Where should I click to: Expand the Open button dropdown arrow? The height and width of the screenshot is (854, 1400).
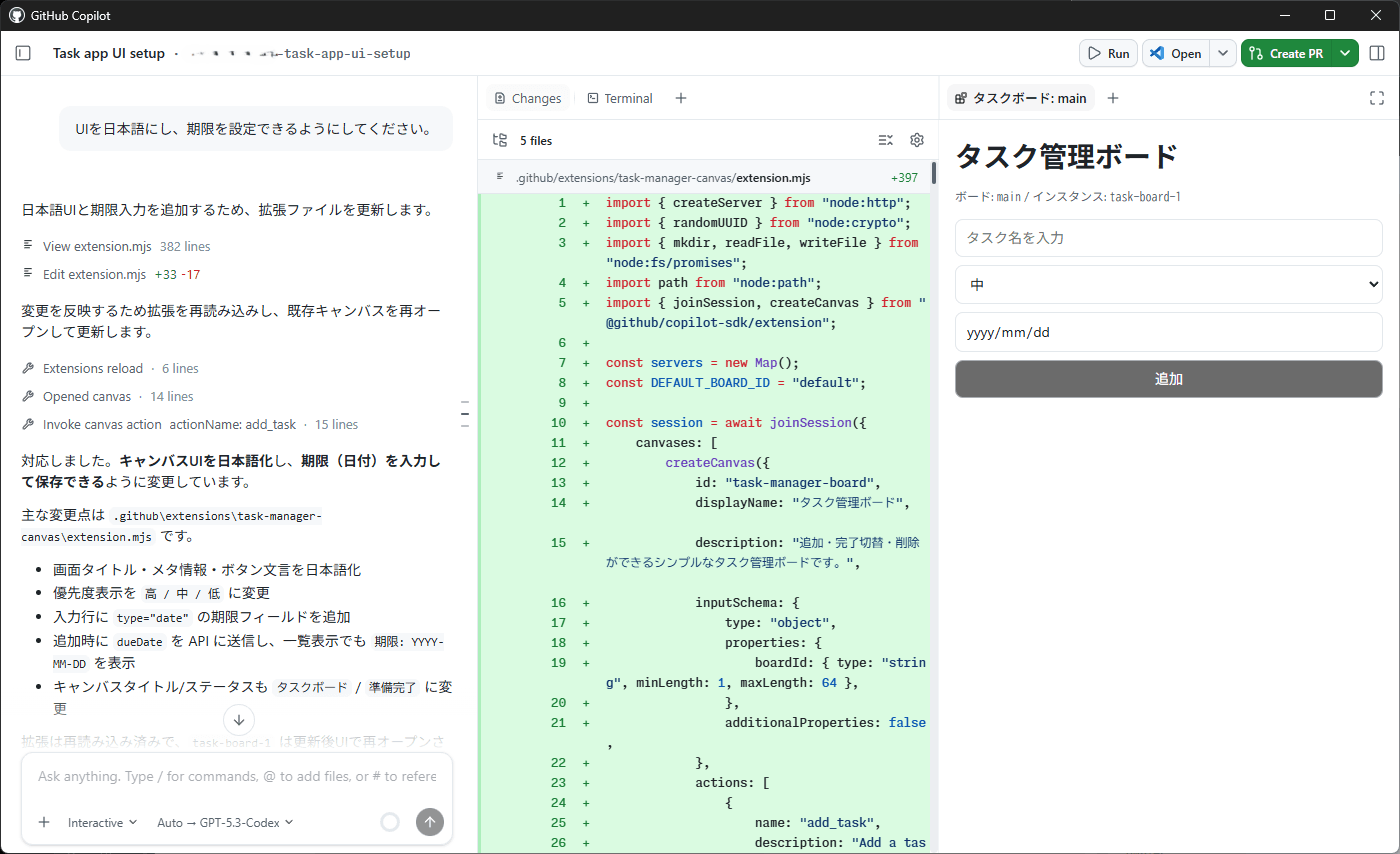pyautogui.click(x=1223, y=53)
